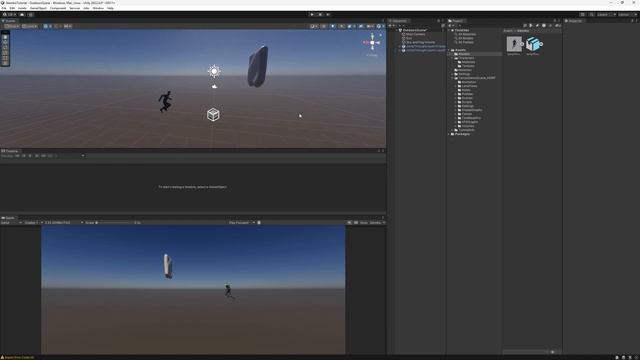Open the Help menu

(x=110, y=8)
